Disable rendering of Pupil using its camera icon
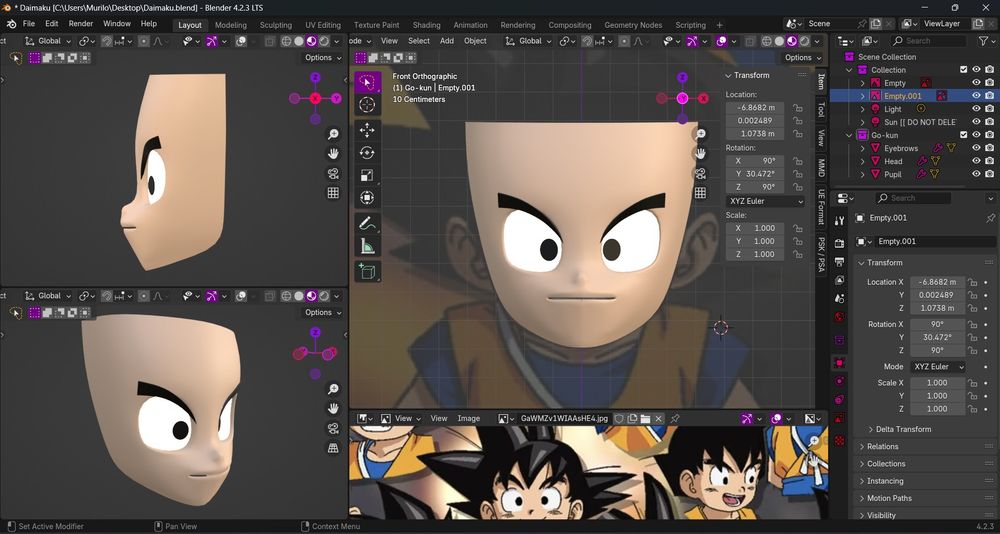1000x534 pixels. [x=989, y=174]
